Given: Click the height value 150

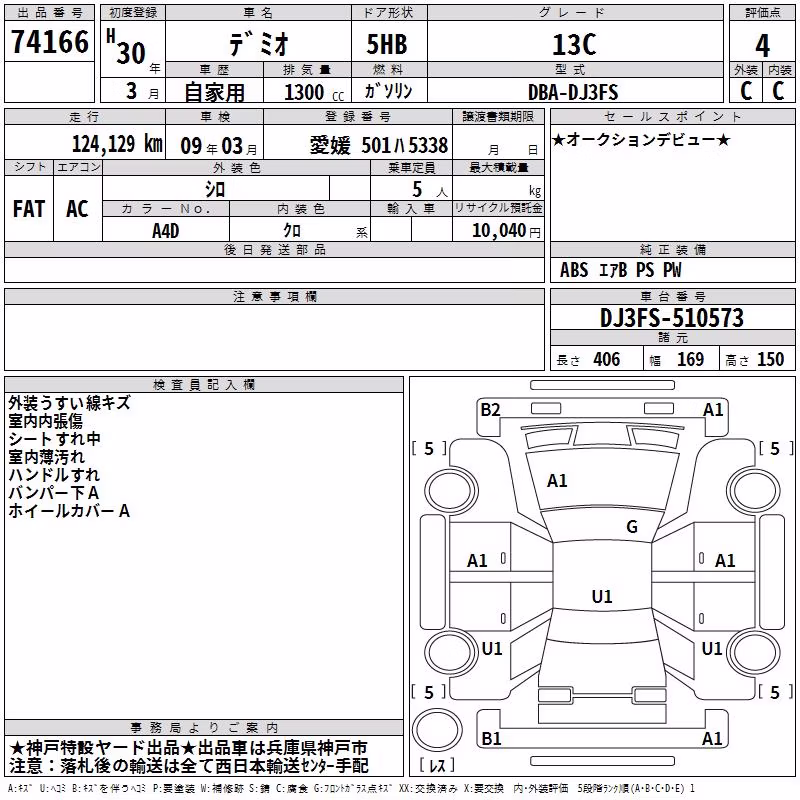Looking at the screenshot, I should (x=770, y=360).
